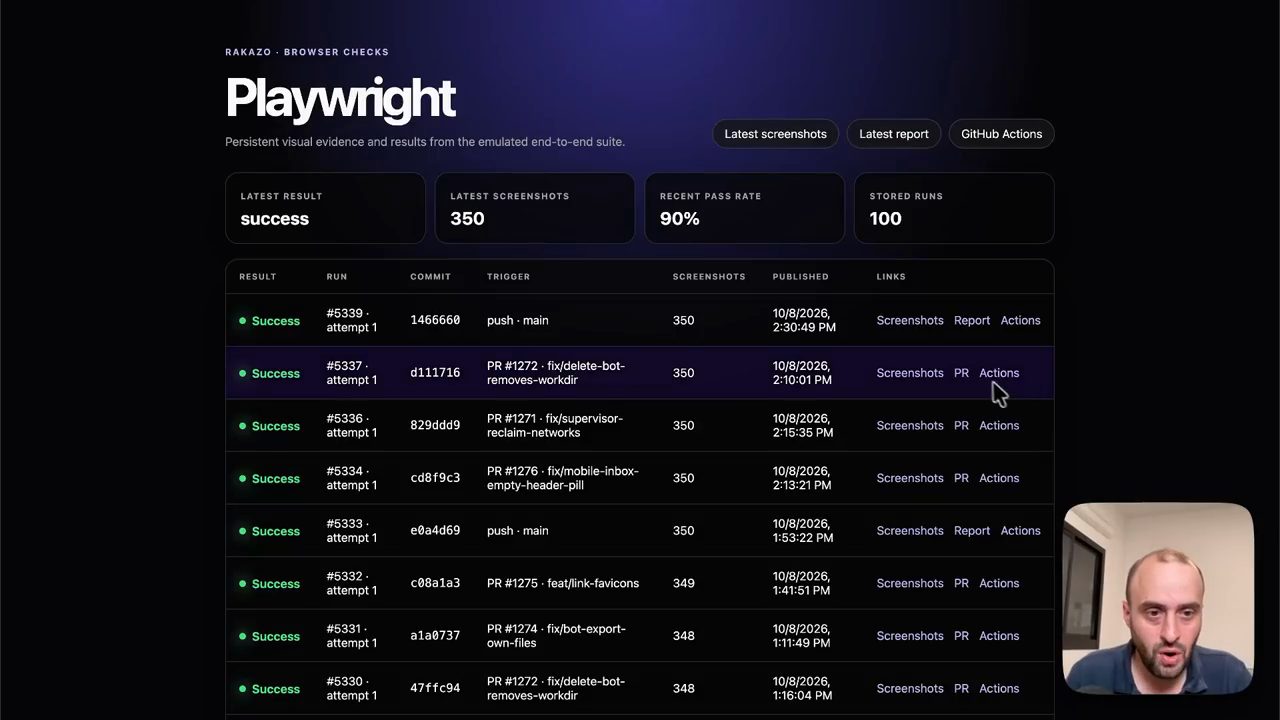Click Actions link for run #5334
1280x720 pixels.
coord(999,478)
